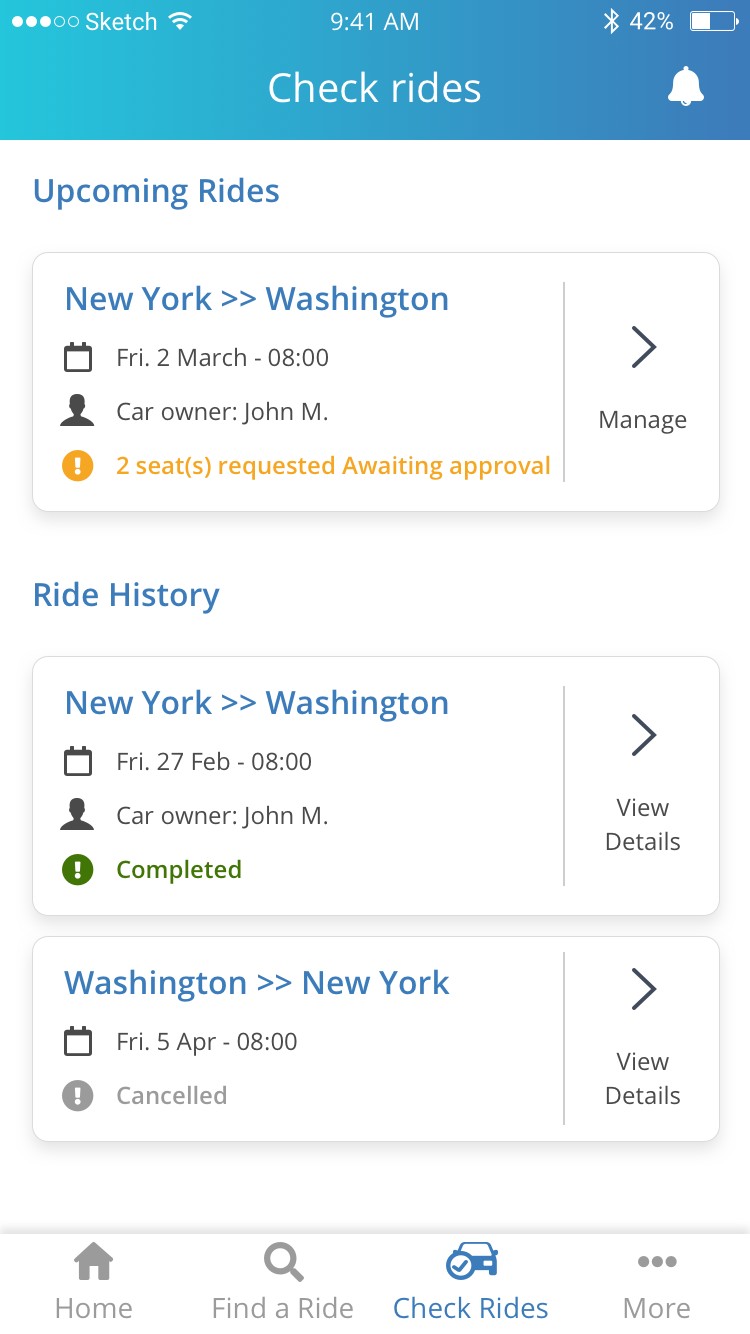Select the Check Rides tab
The image size is (750, 1334).
coord(471,1282)
